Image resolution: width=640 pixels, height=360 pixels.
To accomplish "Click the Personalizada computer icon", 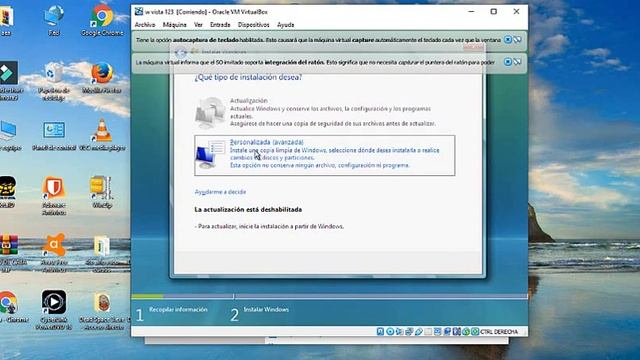I will pyautogui.click(x=210, y=154).
